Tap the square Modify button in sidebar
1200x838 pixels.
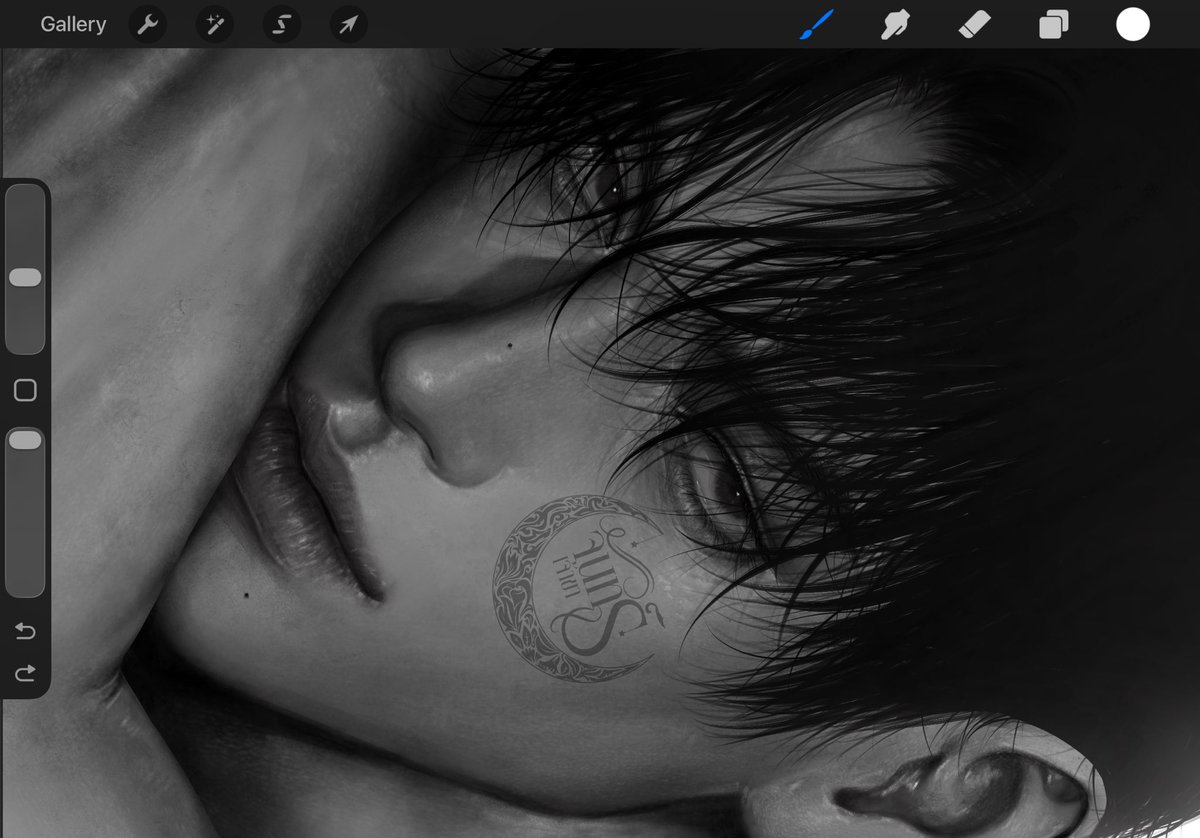(25, 390)
